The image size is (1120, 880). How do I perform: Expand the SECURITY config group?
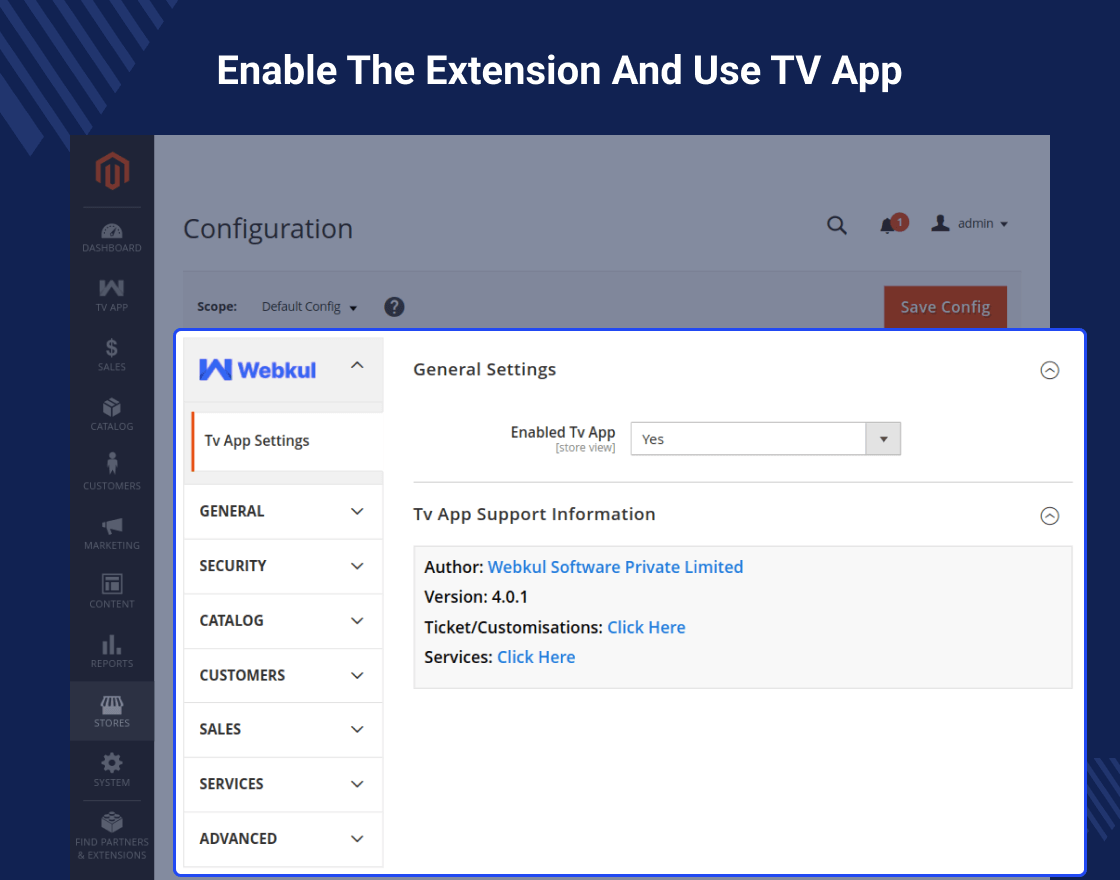(x=283, y=566)
